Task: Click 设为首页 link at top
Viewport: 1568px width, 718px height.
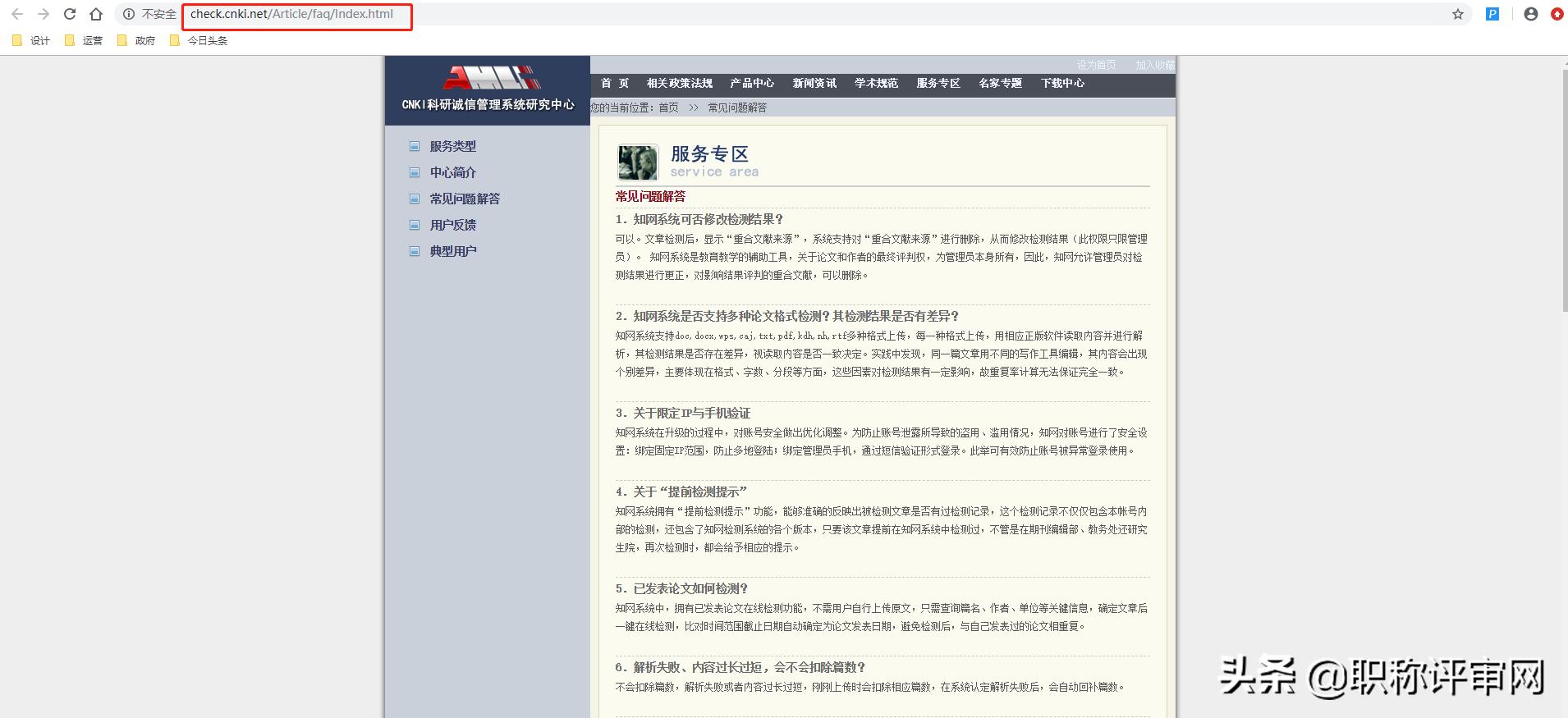Action: pos(1096,65)
